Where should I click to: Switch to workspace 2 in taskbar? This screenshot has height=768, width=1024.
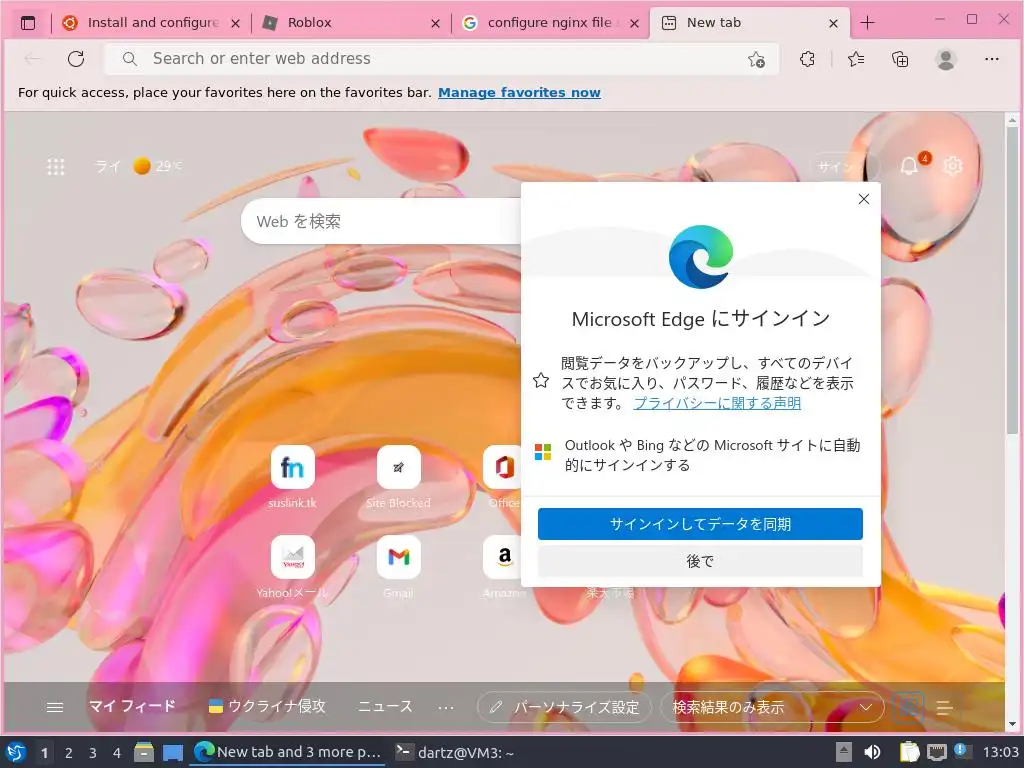click(69, 753)
